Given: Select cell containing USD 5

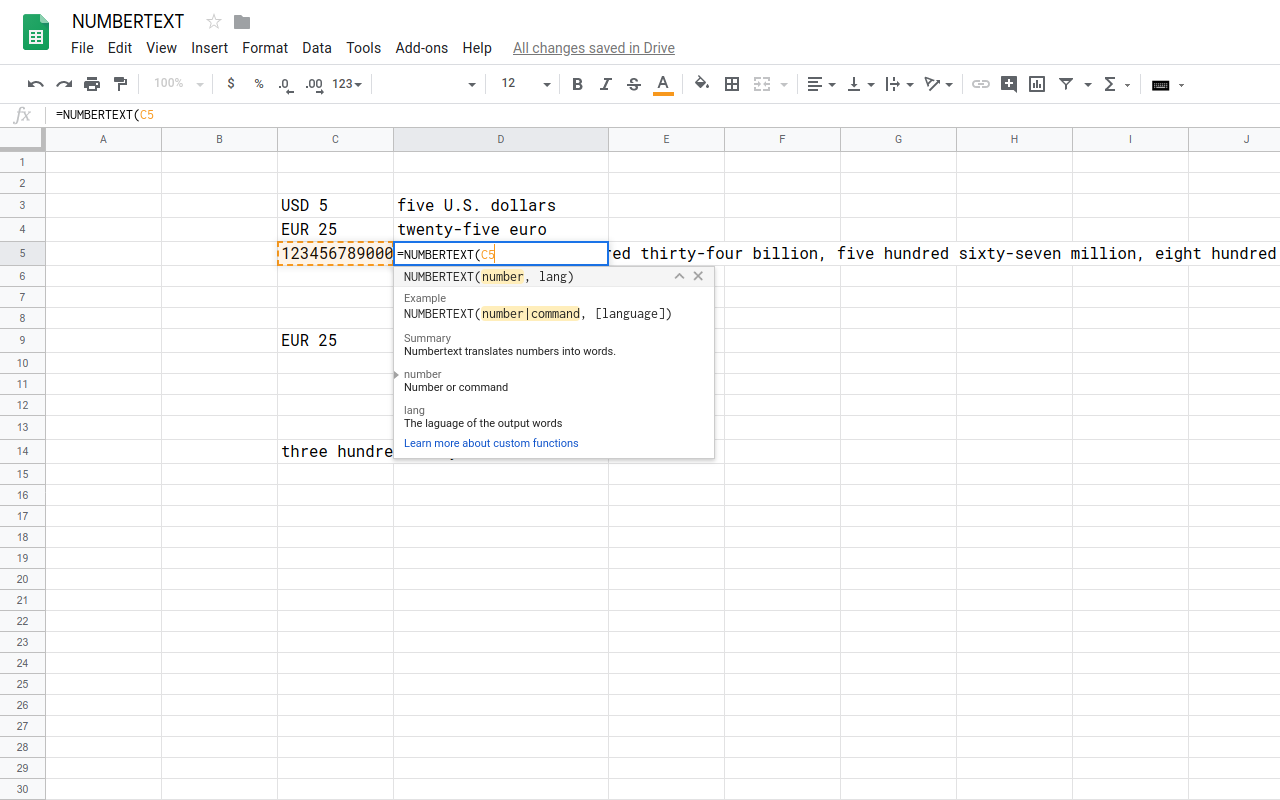Looking at the screenshot, I should (x=335, y=205).
